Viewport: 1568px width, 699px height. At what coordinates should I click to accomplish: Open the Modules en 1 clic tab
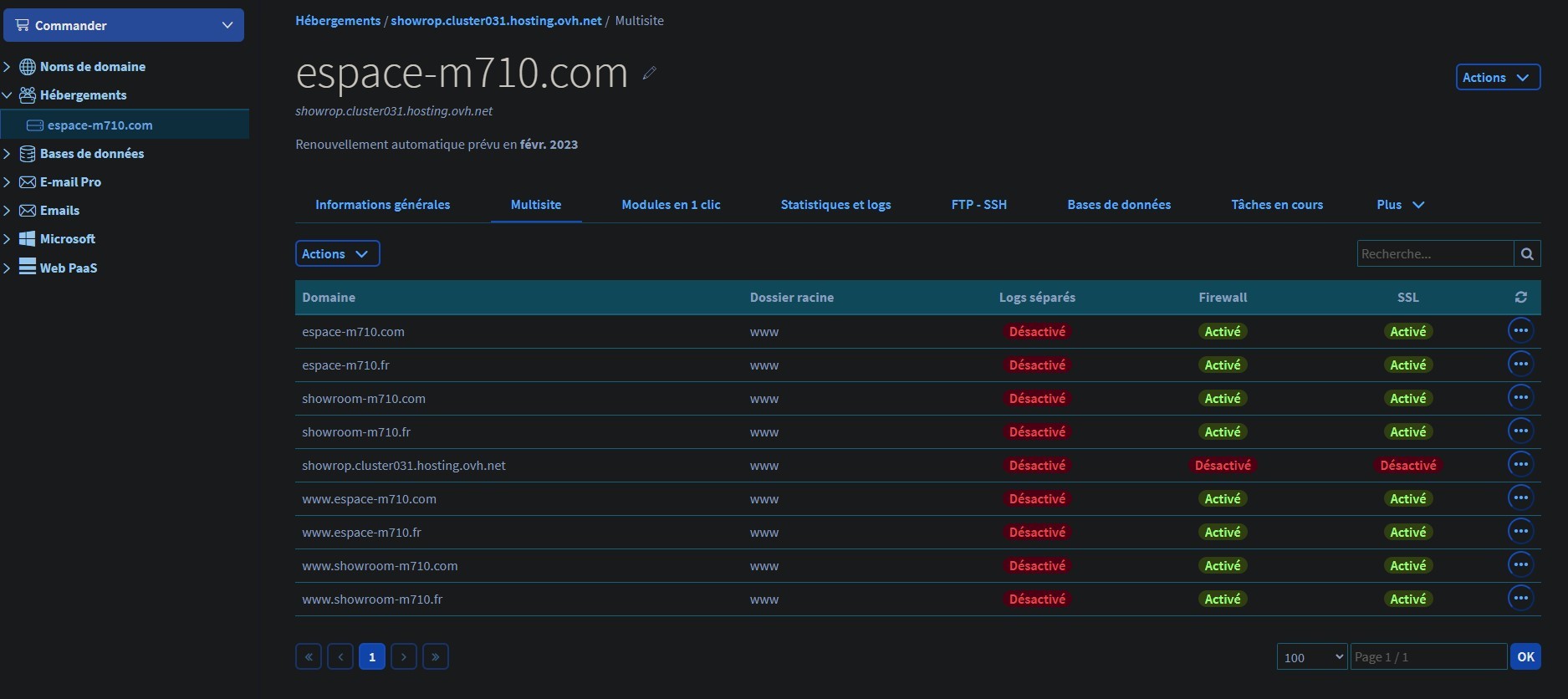[671, 204]
